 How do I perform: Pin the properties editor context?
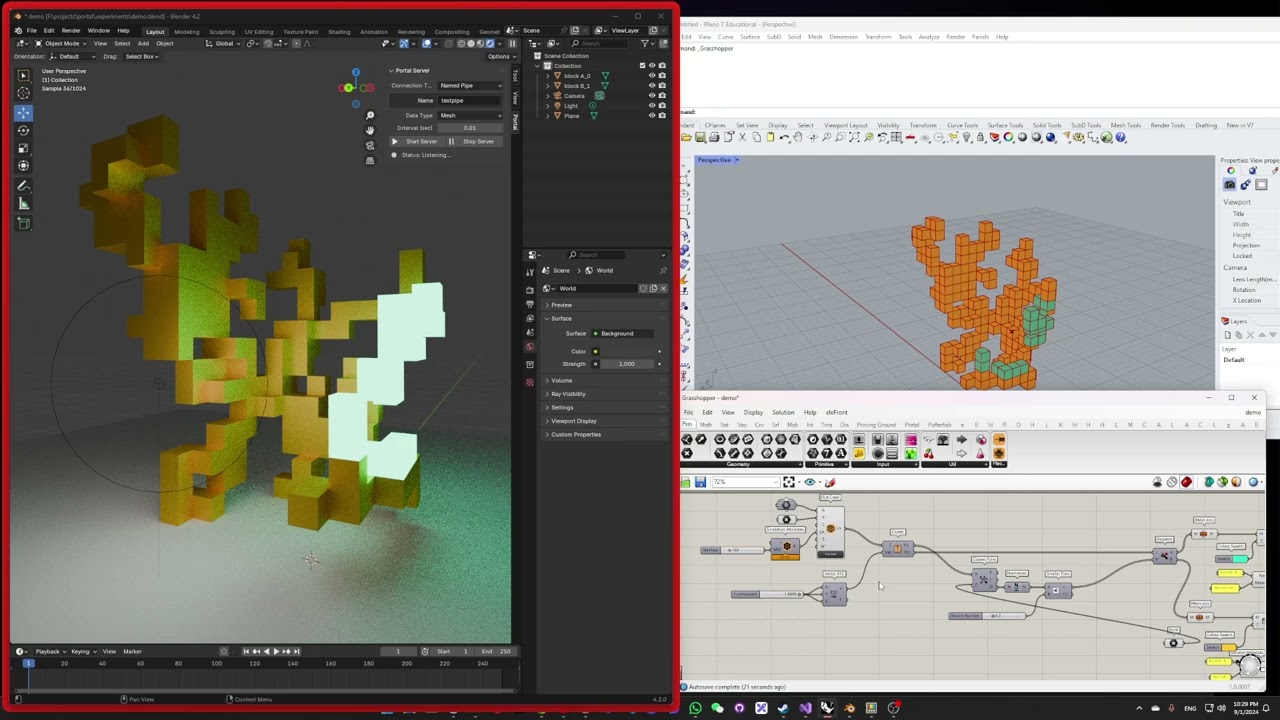[x=663, y=271]
